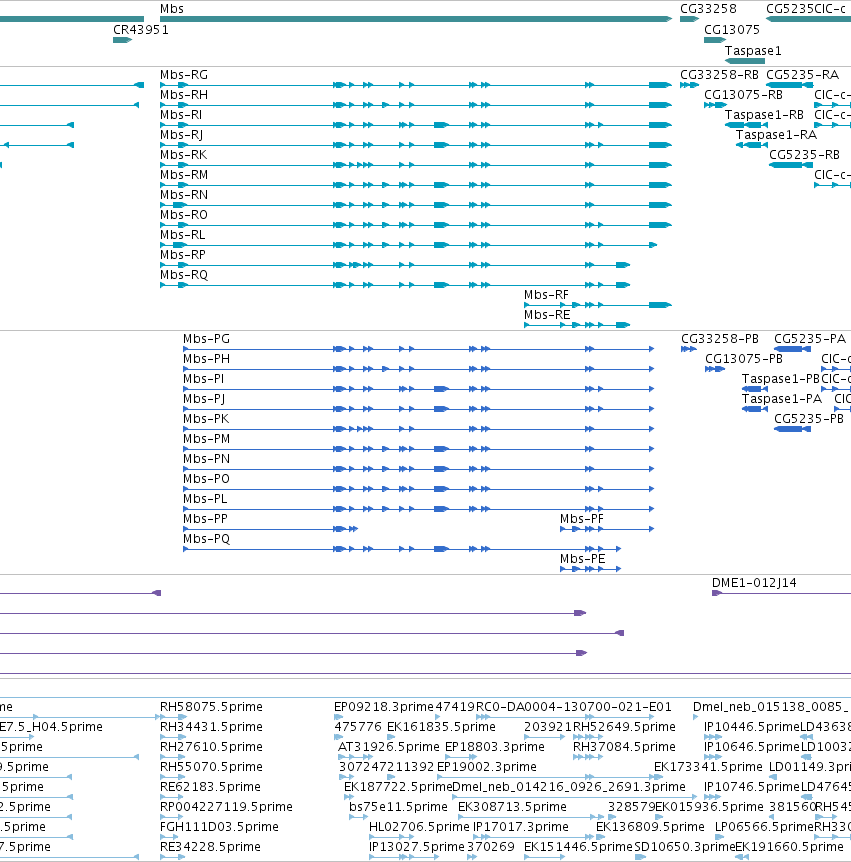
Task: Click EST EK161835.5prime
Action: [x=441, y=727]
